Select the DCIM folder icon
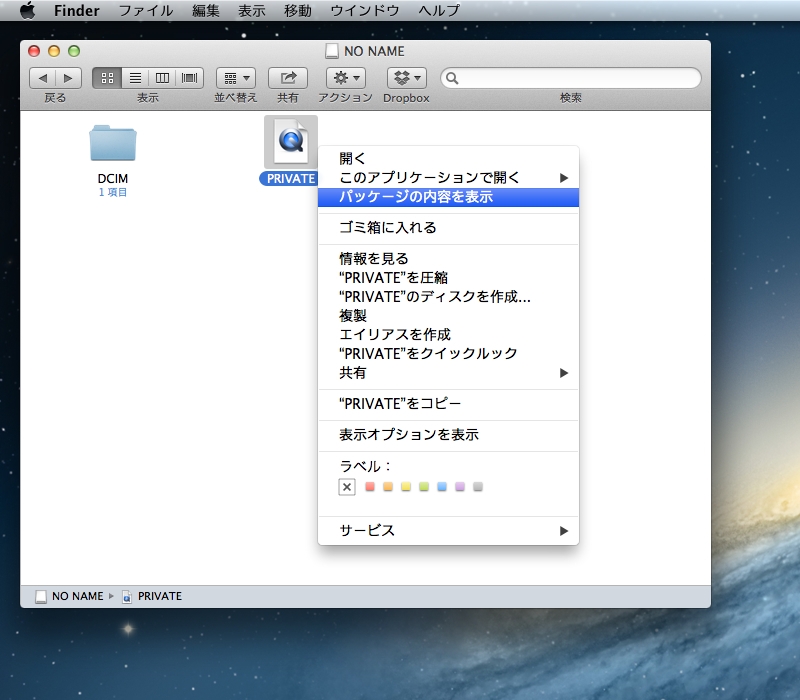This screenshot has height=700, width=800. click(113, 143)
